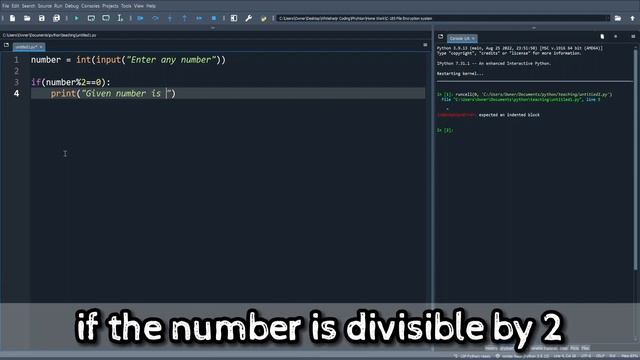Collapse the toolbar handle chevron above the editor
This screenshot has width=640, height=360.
[213, 28]
